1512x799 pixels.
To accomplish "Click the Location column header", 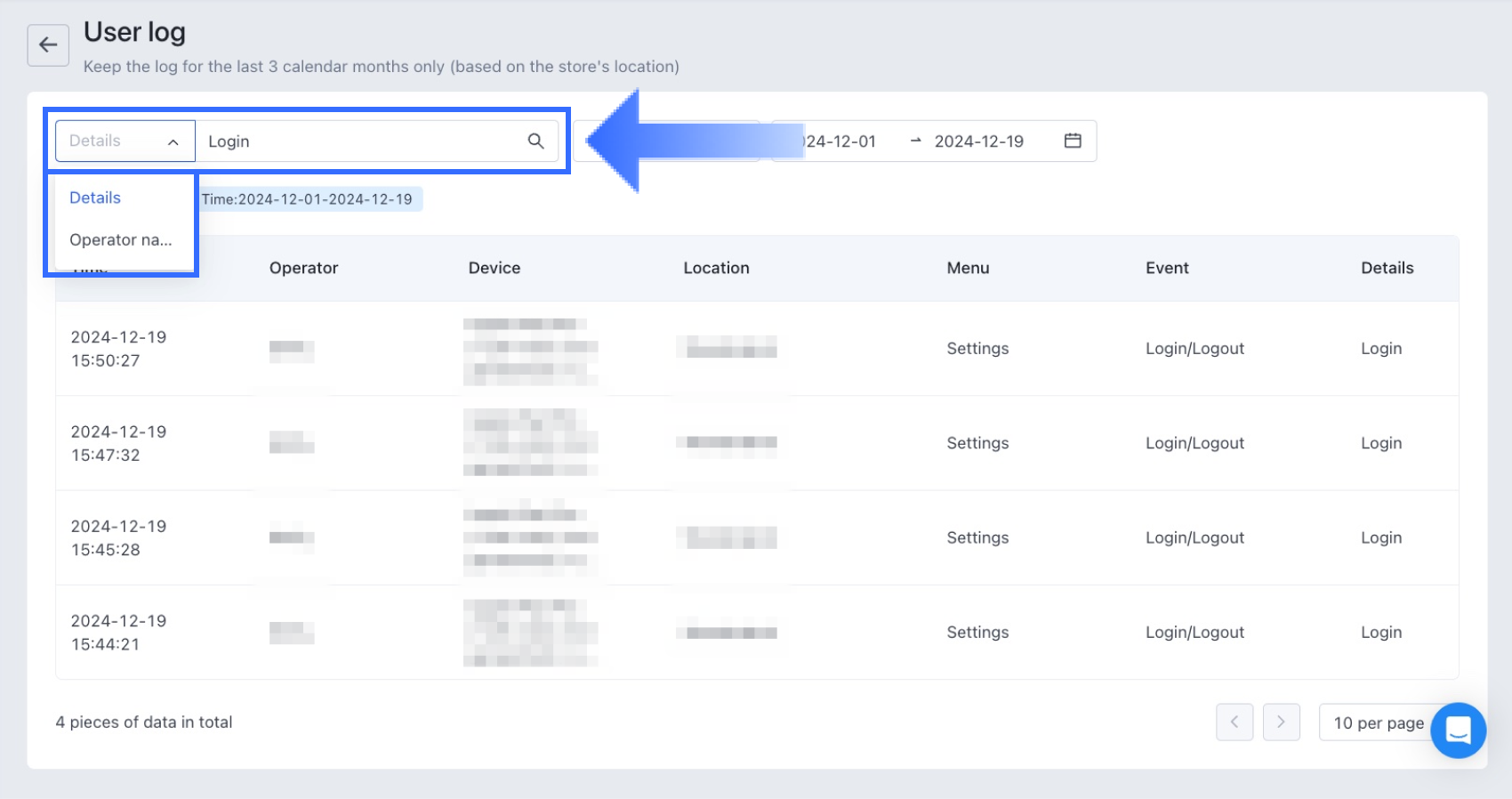I will point(716,268).
